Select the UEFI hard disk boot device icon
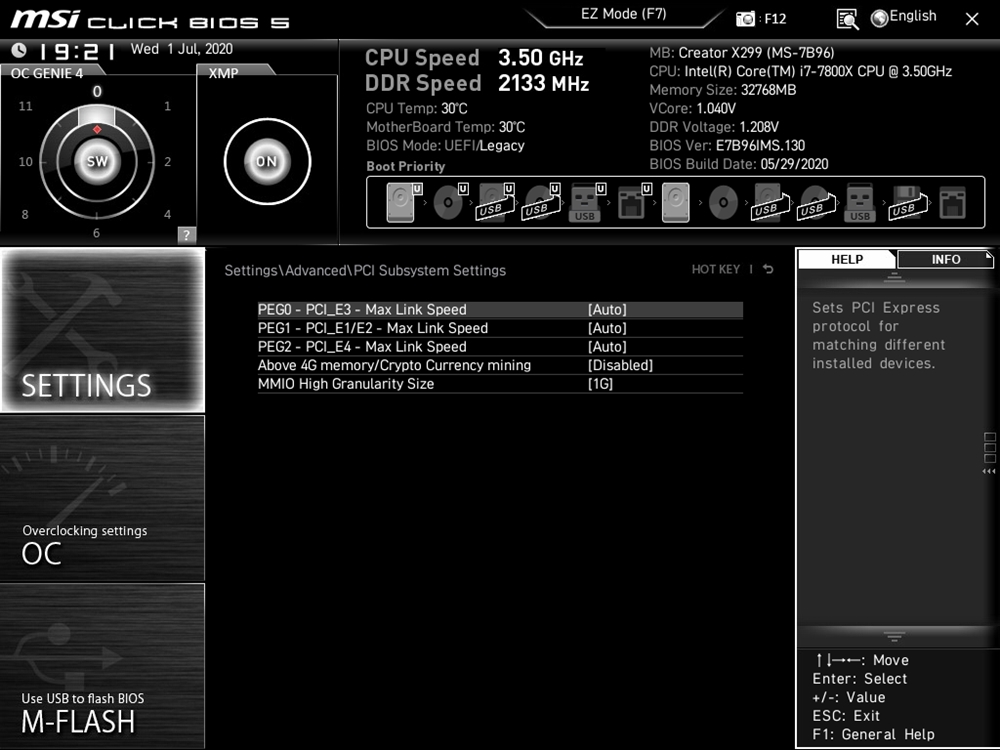This screenshot has height=750, width=1000. coord(404,202)
